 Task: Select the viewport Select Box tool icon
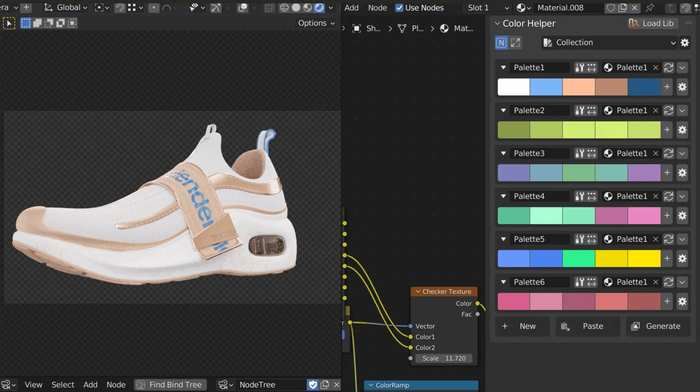tap(9, 23)
